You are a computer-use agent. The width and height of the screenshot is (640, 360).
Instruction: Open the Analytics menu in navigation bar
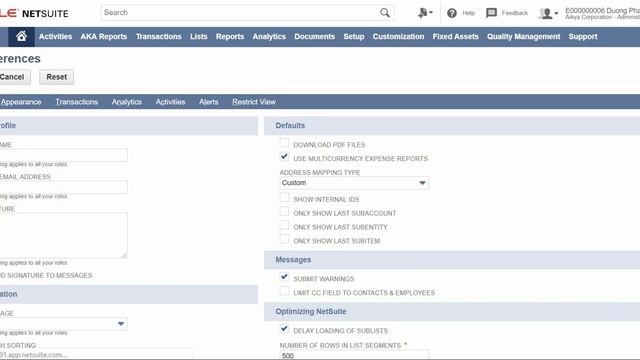coord(269,37)
